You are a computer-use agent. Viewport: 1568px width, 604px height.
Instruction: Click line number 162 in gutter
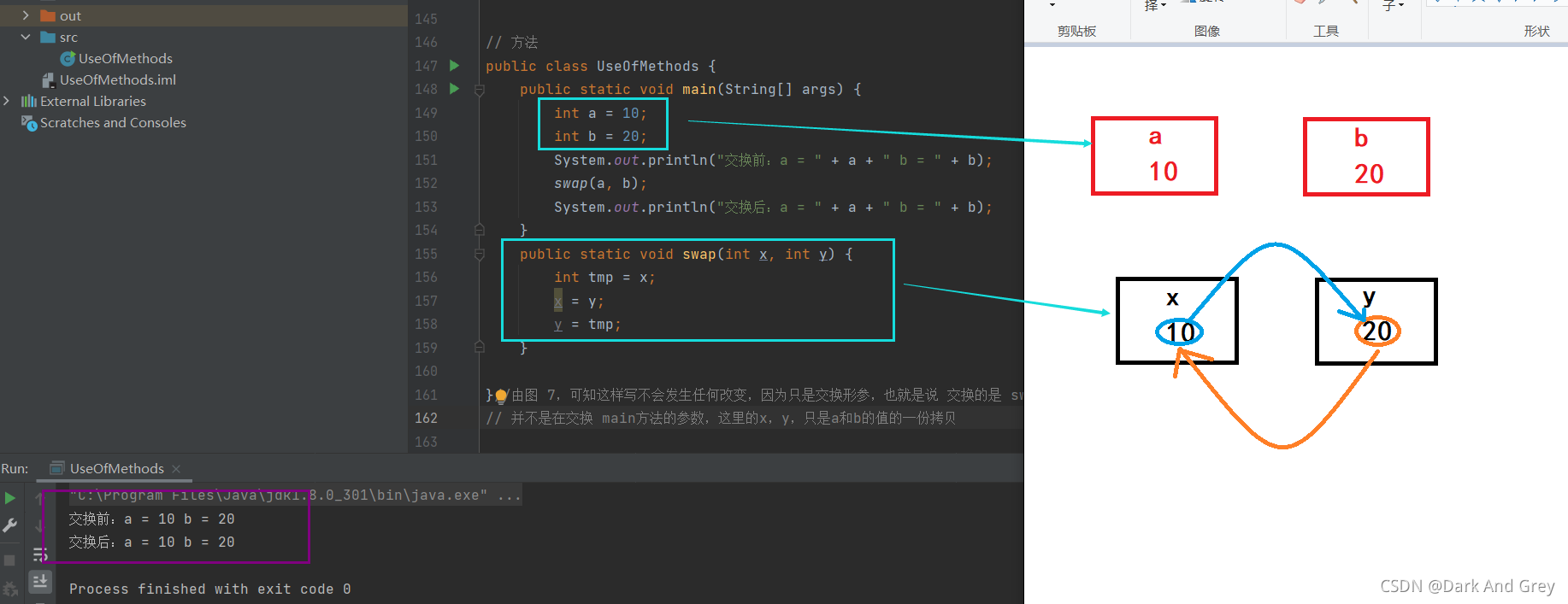pyautogui.click(x=426, y=418)
